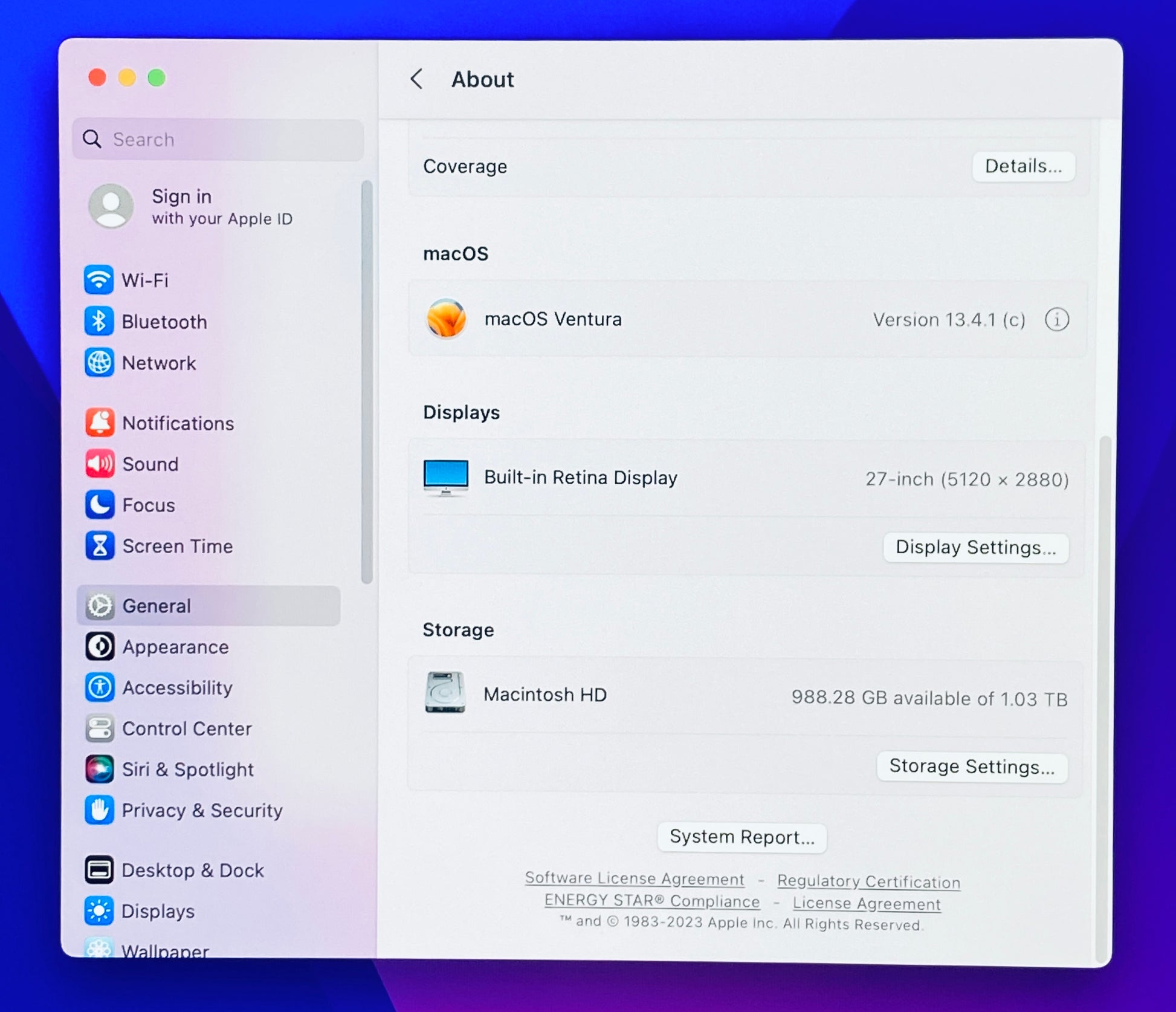Select Privacy & Security hand icon
This screenshot has height=1012, width=1176.
click(x=99, y=810)
